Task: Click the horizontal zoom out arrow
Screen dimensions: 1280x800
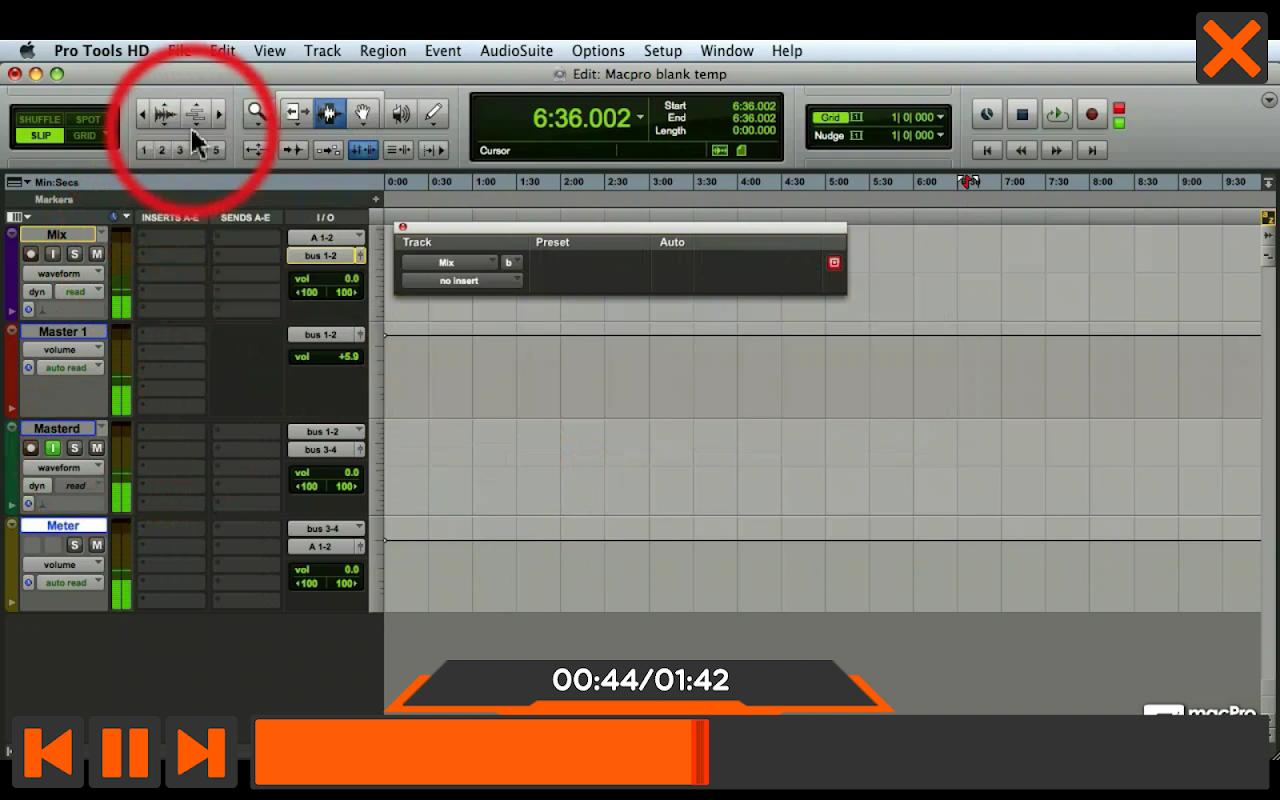Action: (x=142, y=114)
